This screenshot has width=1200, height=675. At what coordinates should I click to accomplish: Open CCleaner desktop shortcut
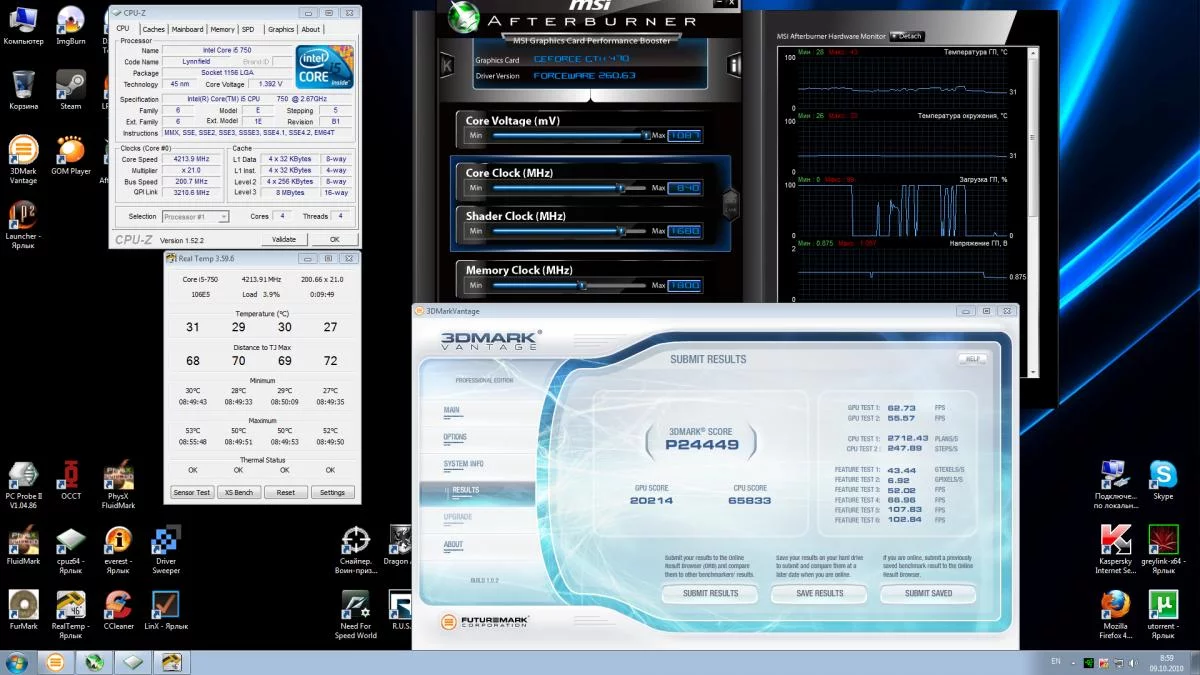118,605
